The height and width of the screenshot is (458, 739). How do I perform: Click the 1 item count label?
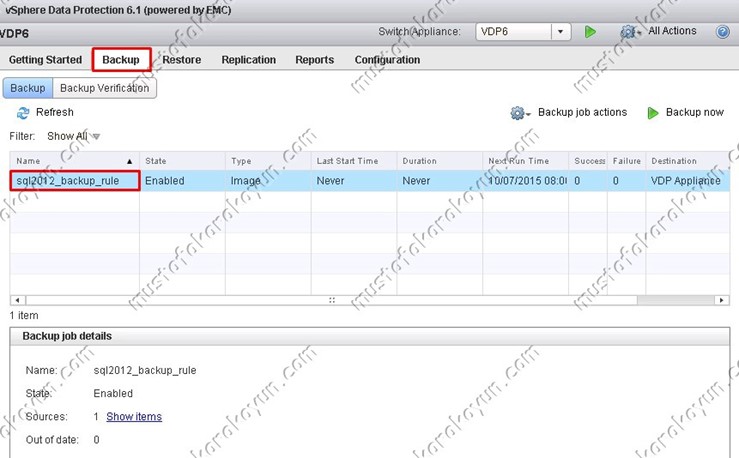(24, 316)
